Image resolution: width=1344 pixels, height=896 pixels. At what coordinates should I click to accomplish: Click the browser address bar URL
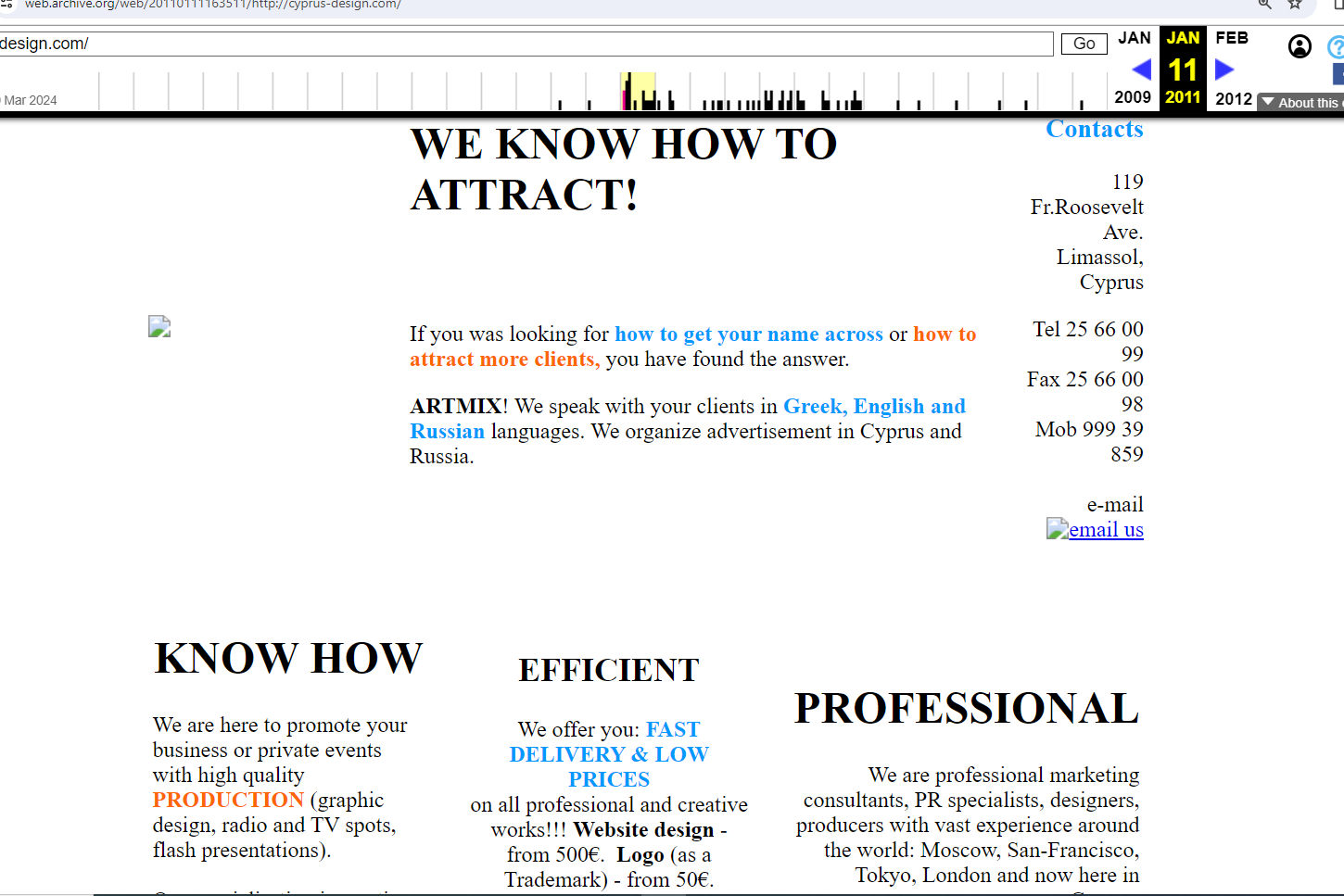pyautogui.click(x=213, y=5)
